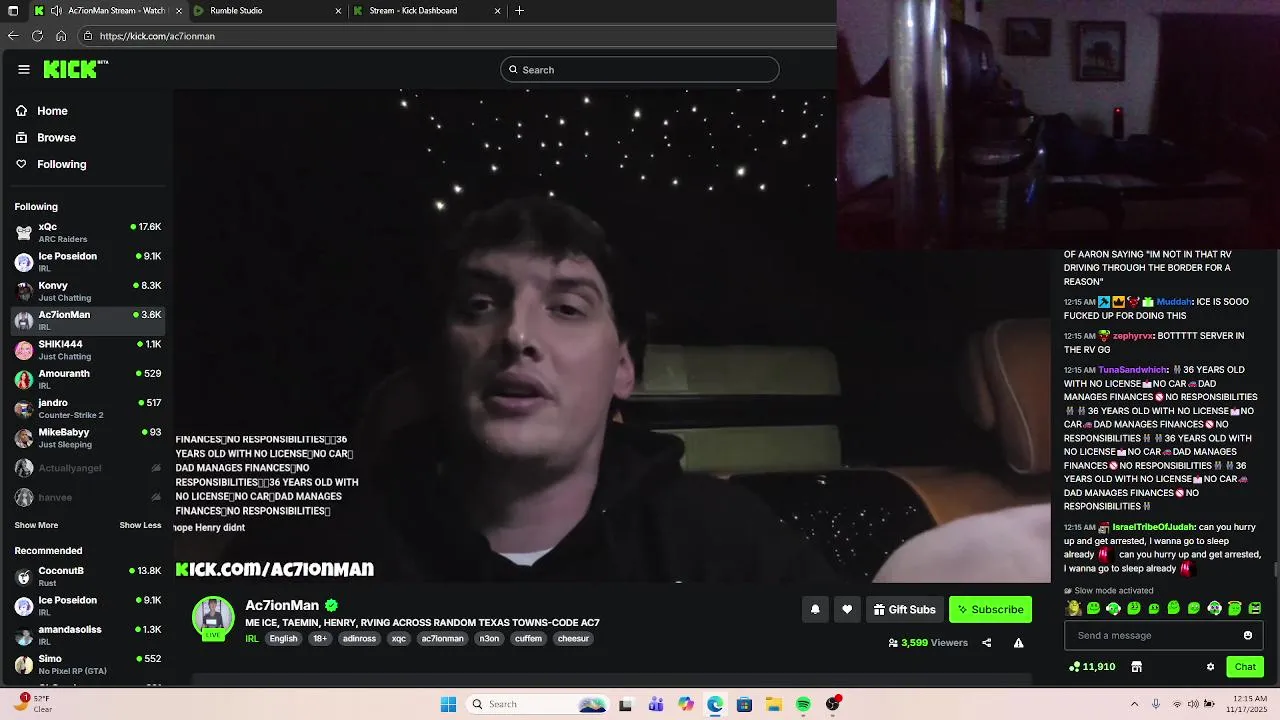Click the Kick logo
The image size is (1280, 720).
click(x=75, y=69)
